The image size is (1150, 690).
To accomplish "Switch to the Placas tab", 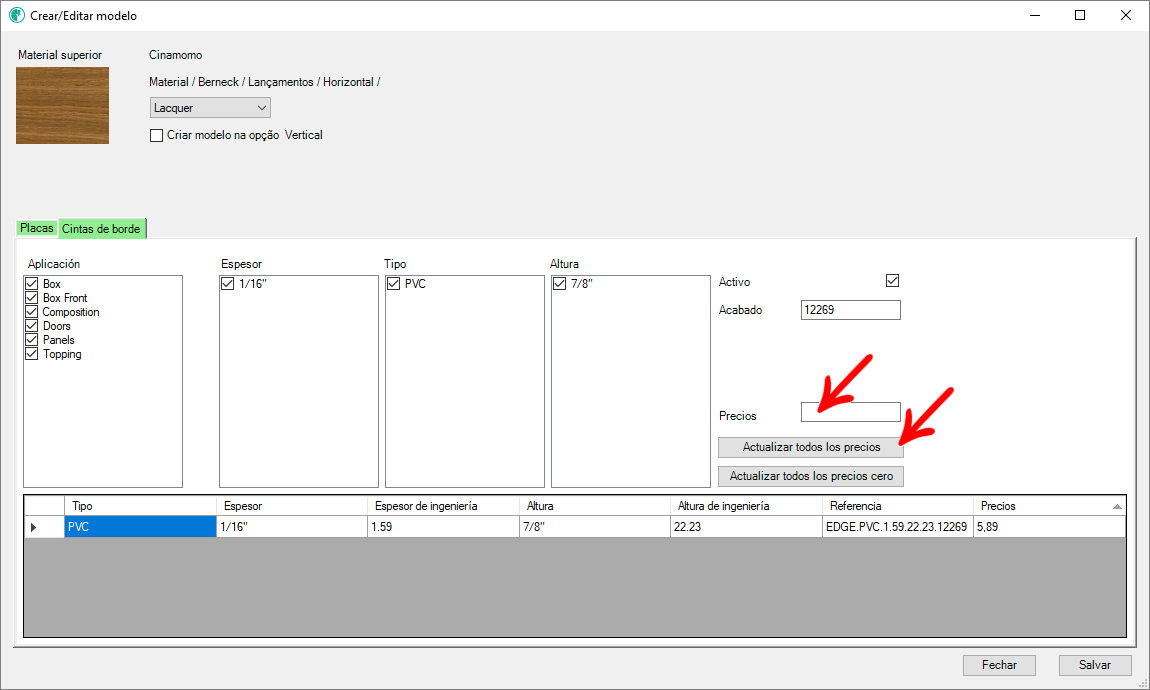I will click(x=37, y=229).
